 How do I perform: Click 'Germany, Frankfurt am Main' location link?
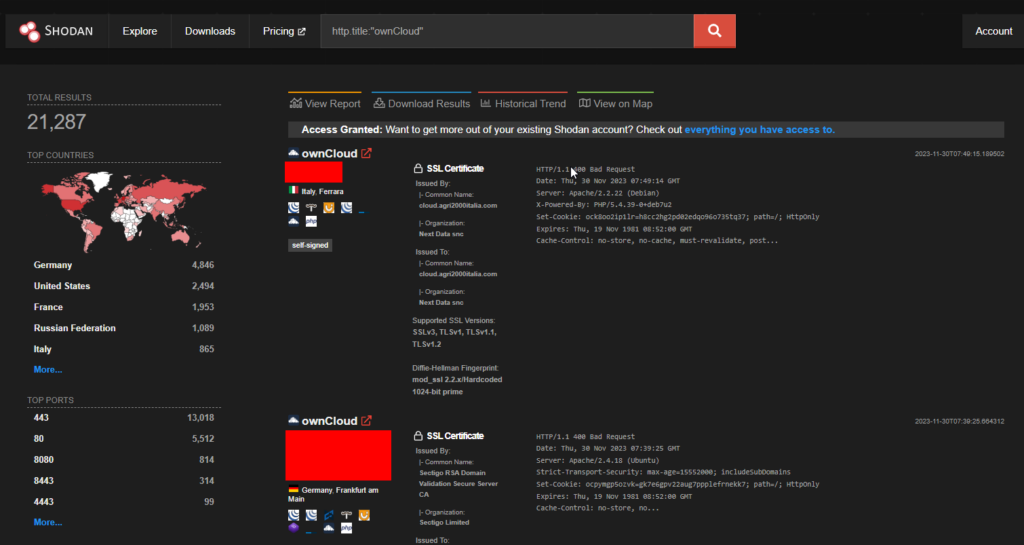[x=334, y=494]
